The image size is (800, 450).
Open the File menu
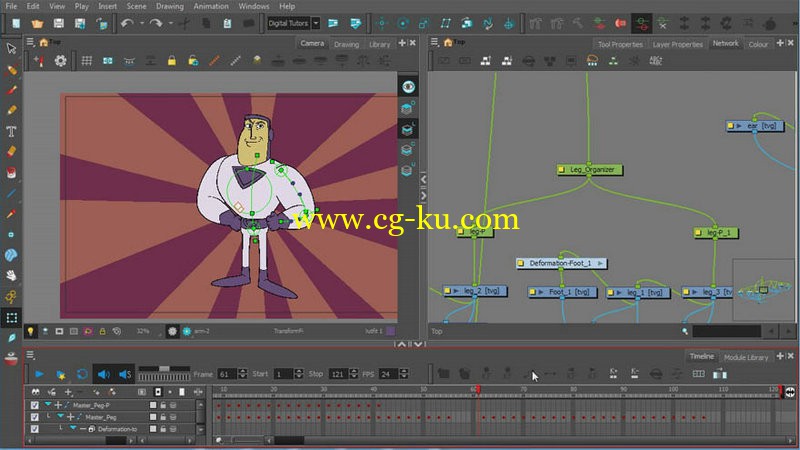(11, 6)
